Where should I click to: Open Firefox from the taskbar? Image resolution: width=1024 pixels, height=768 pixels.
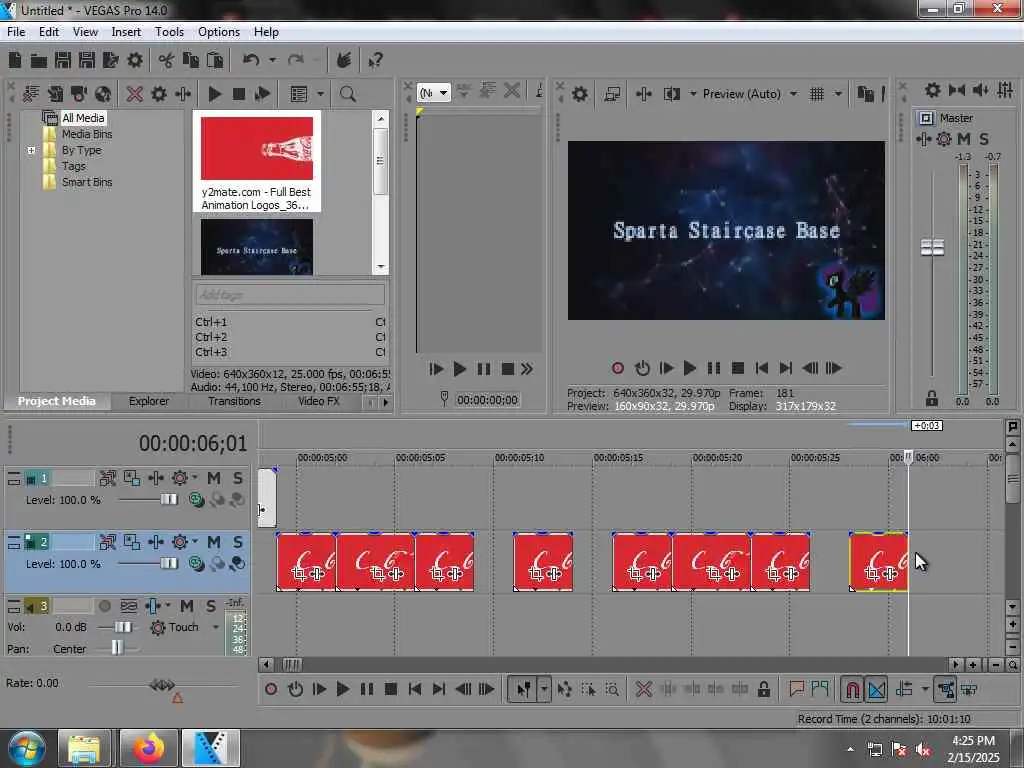[x=149, y=748]
